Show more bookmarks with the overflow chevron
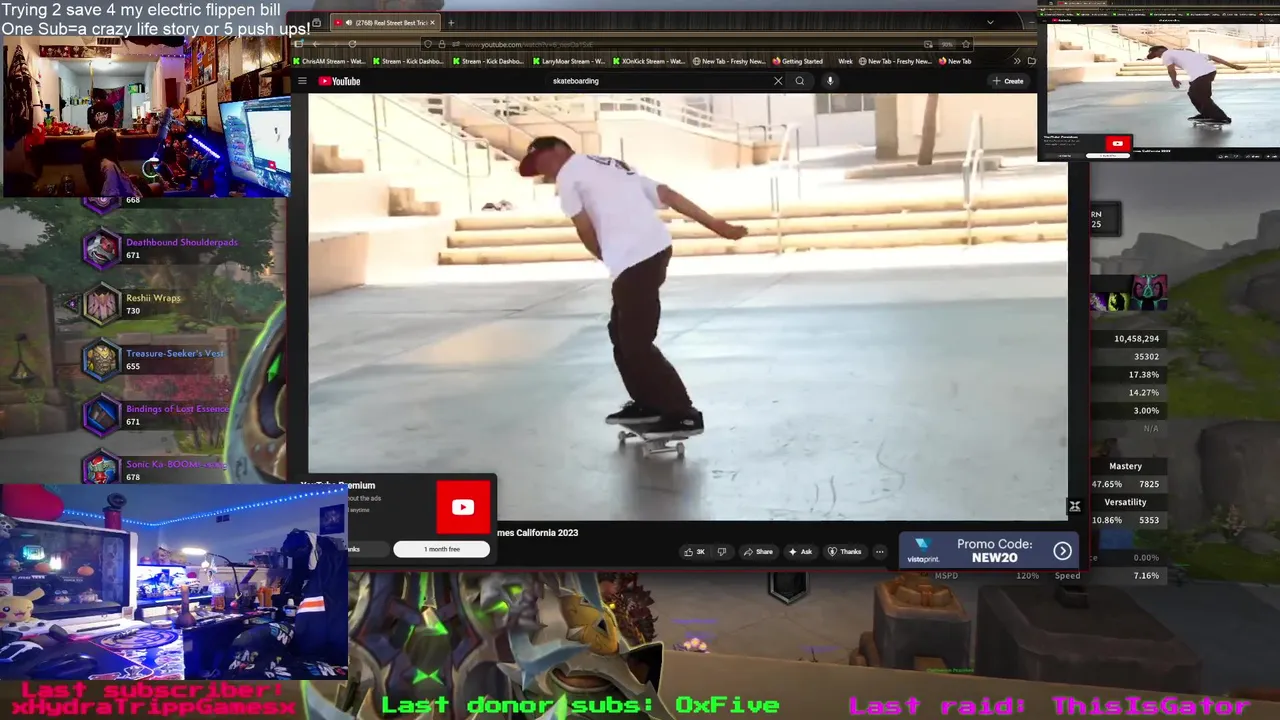This screenshot has width=1280, height=720. (1017, 61)
